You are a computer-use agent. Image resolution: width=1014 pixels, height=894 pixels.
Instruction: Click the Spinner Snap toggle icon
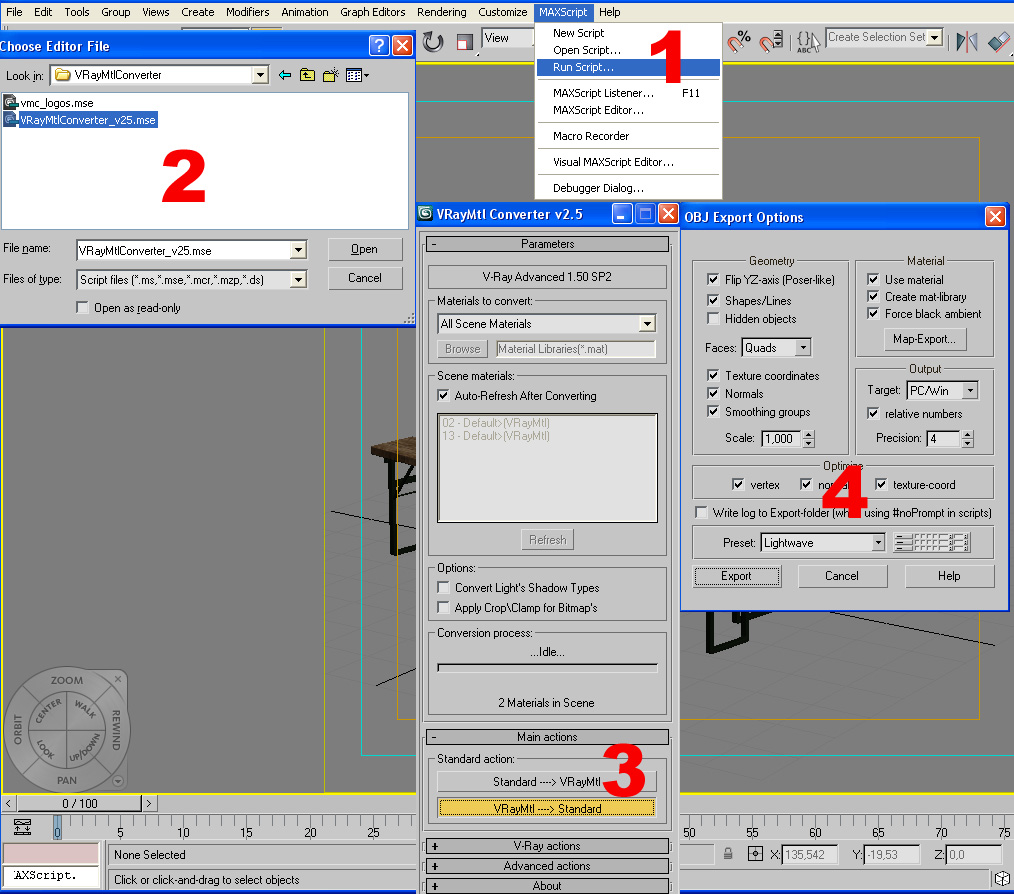click(771, 42)
